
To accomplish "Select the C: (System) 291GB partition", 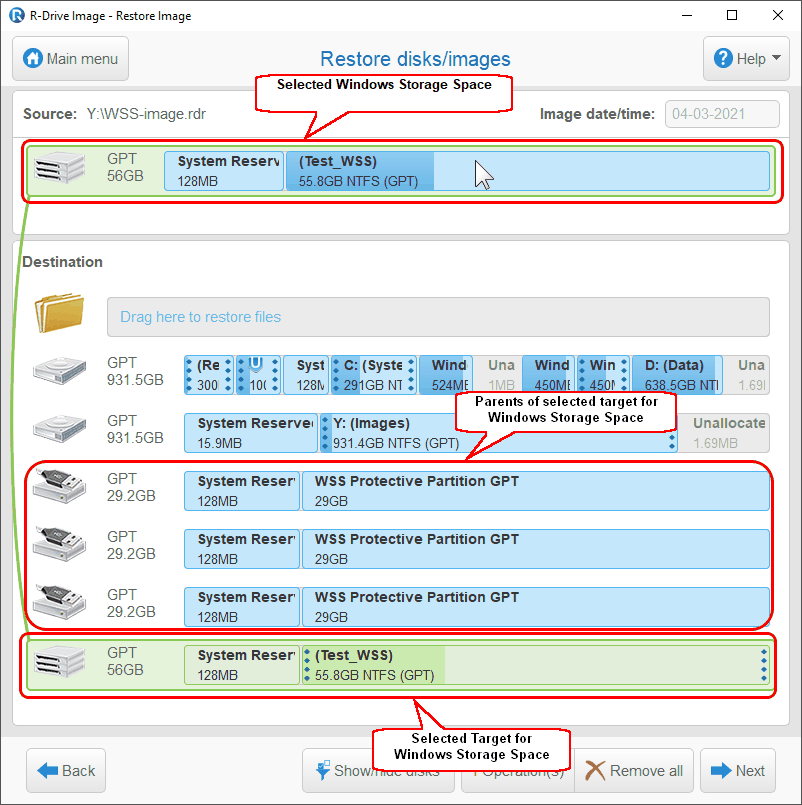I will tap(373, 375).
